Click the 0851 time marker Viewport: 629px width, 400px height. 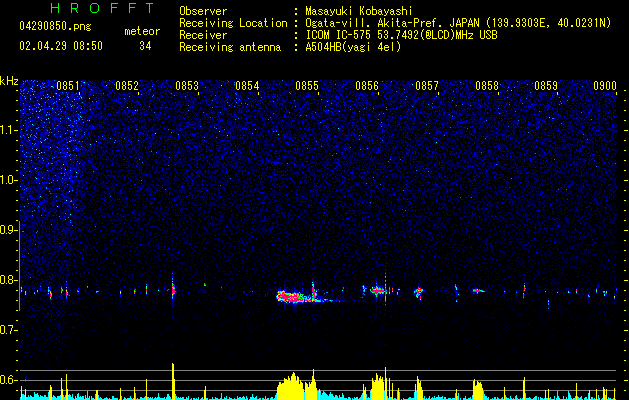point(67,86)
